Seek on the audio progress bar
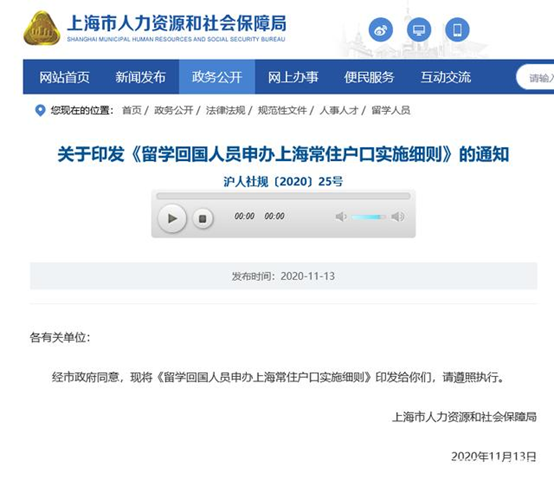554x480 pixels. coord(283,196)
